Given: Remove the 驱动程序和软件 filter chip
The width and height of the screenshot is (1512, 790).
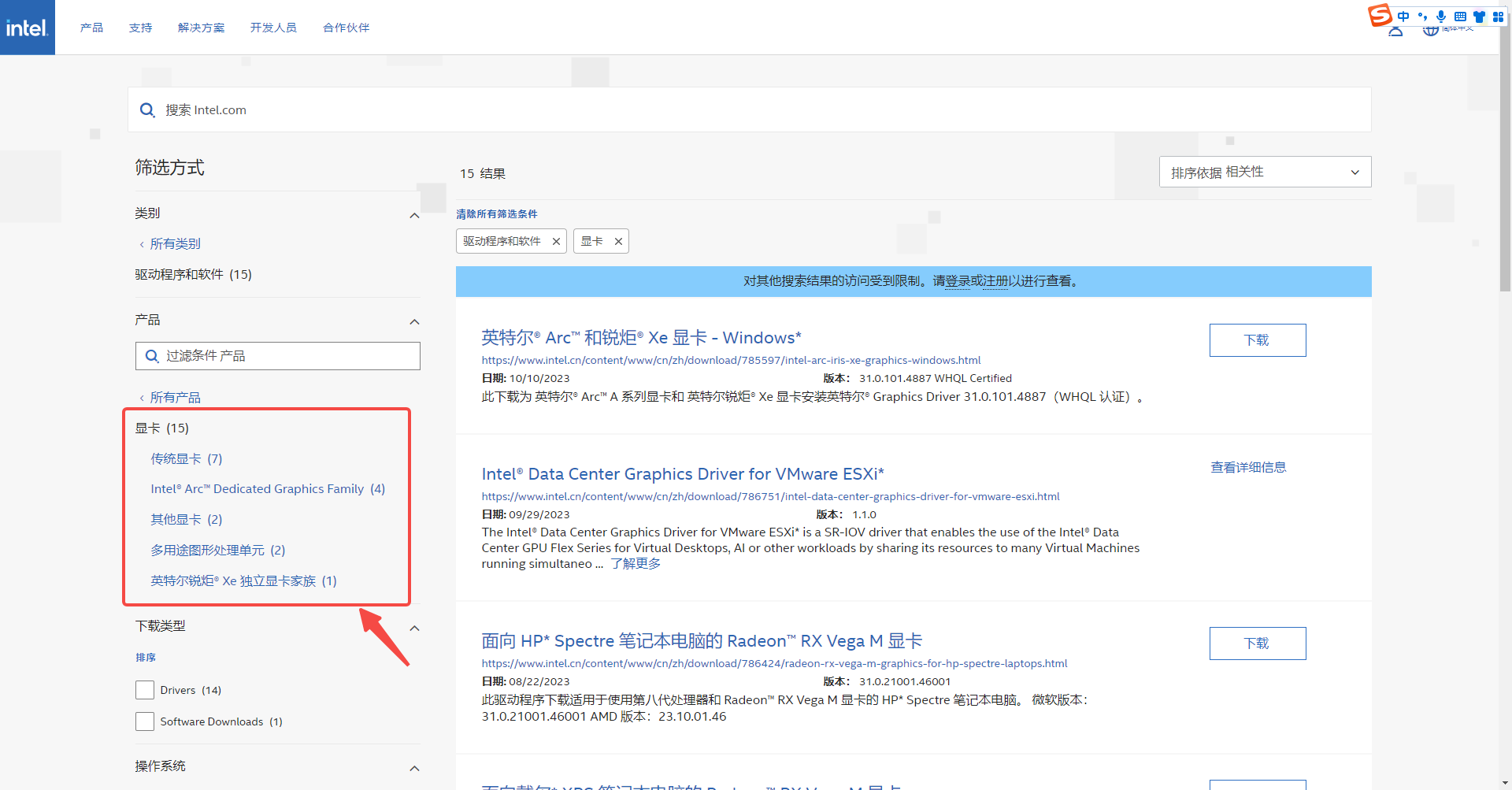Looking at the screenshot, I should pyautogui.click(x=556, y=242).
